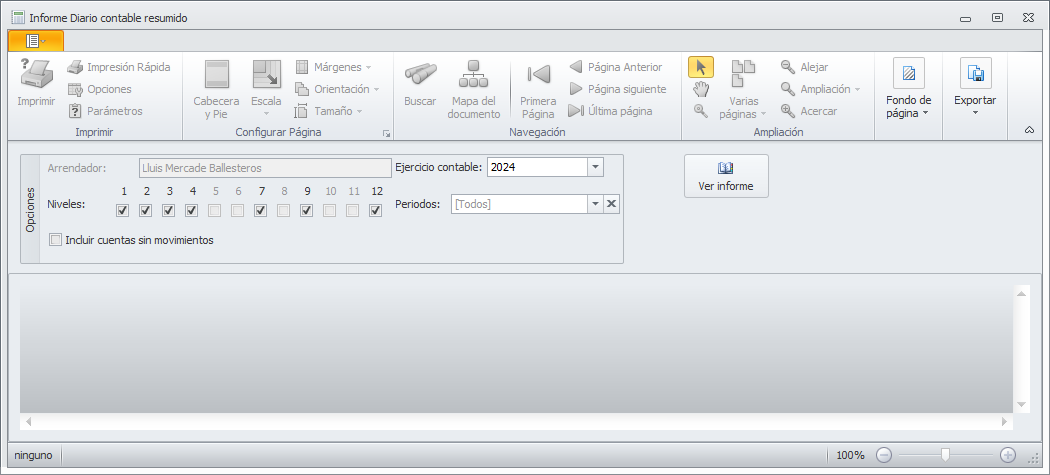Viewport: 1050px width, 475px height.
Task: Open the Configurar Página dialog launcher
Action: [386, 134]
